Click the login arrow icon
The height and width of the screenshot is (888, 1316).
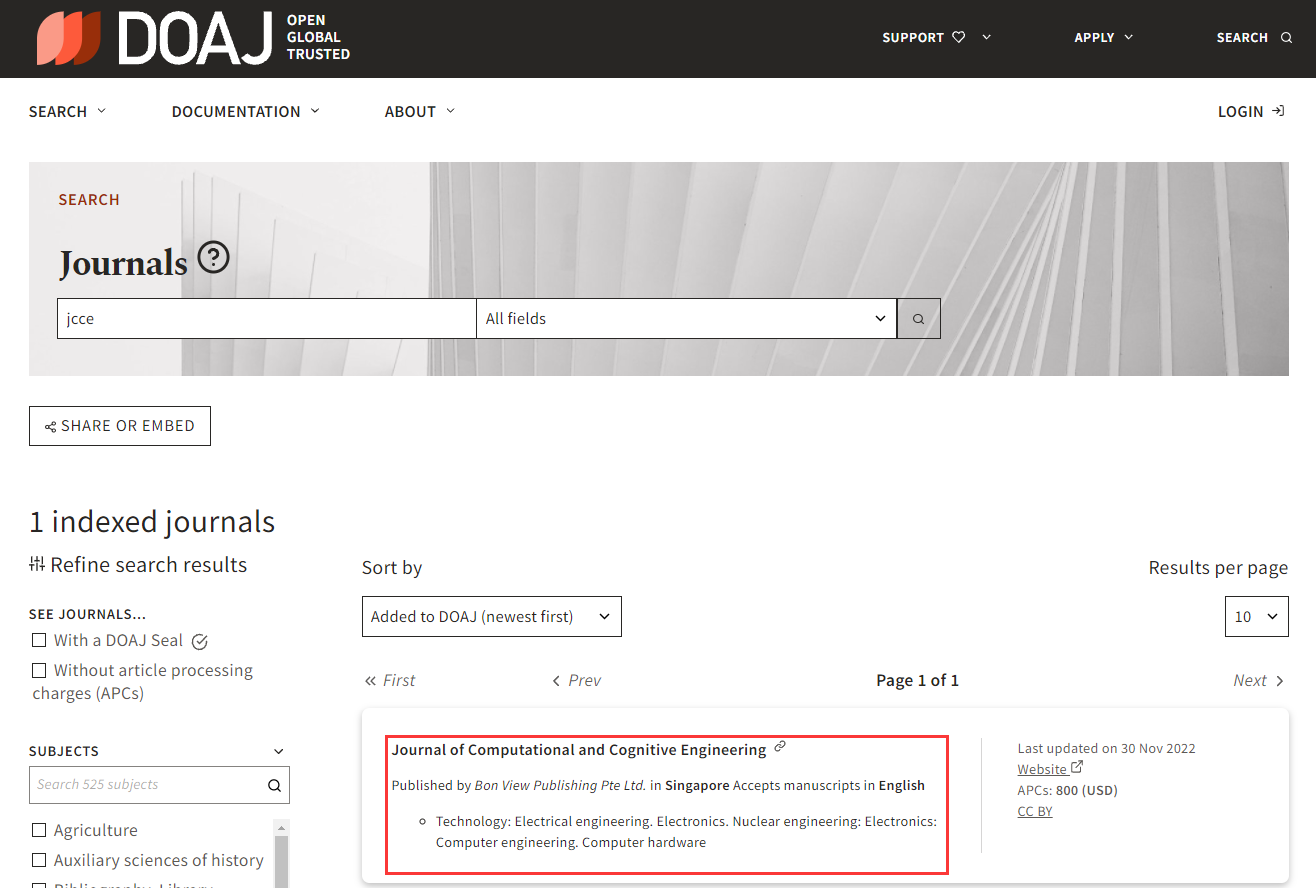pyautogui.click(x=1278, y=111)
